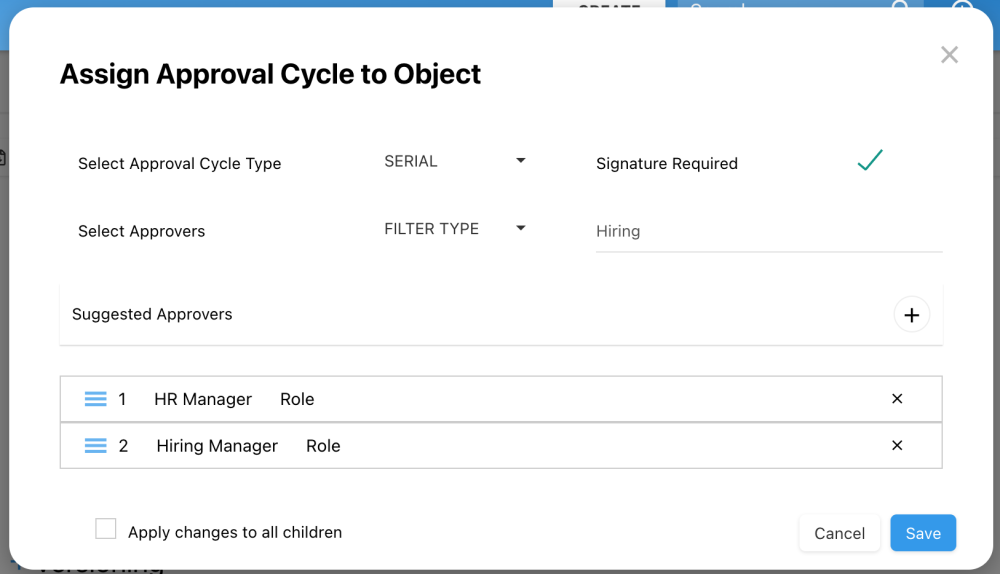Open the FILTER TYPE dropdown
1000x574 pixels.
454,229
